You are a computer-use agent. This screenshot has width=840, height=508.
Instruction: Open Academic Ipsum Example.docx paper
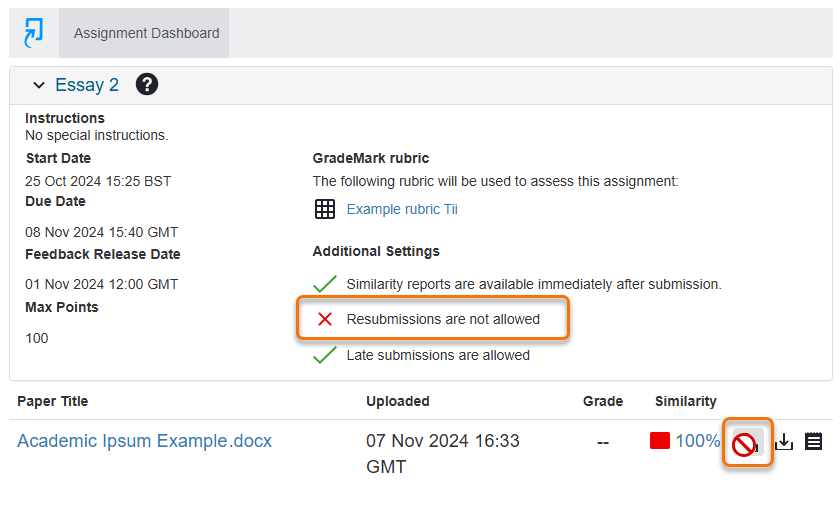(x=144, y=441)
